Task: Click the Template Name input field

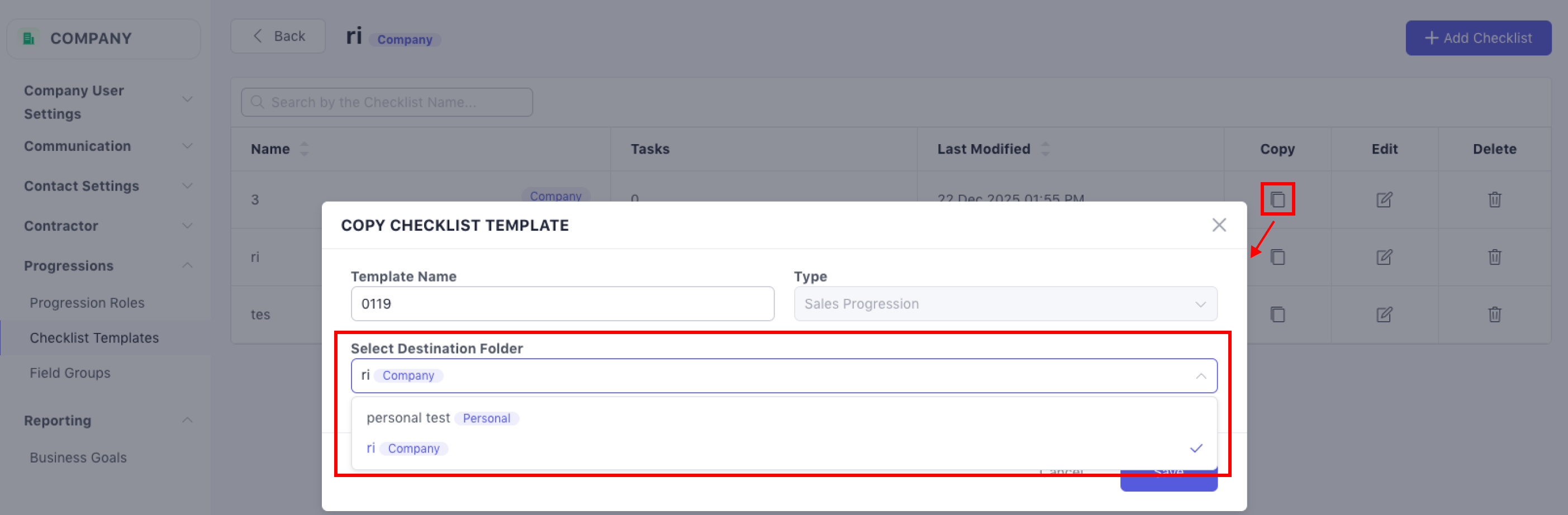Action: tap(562, 304)
